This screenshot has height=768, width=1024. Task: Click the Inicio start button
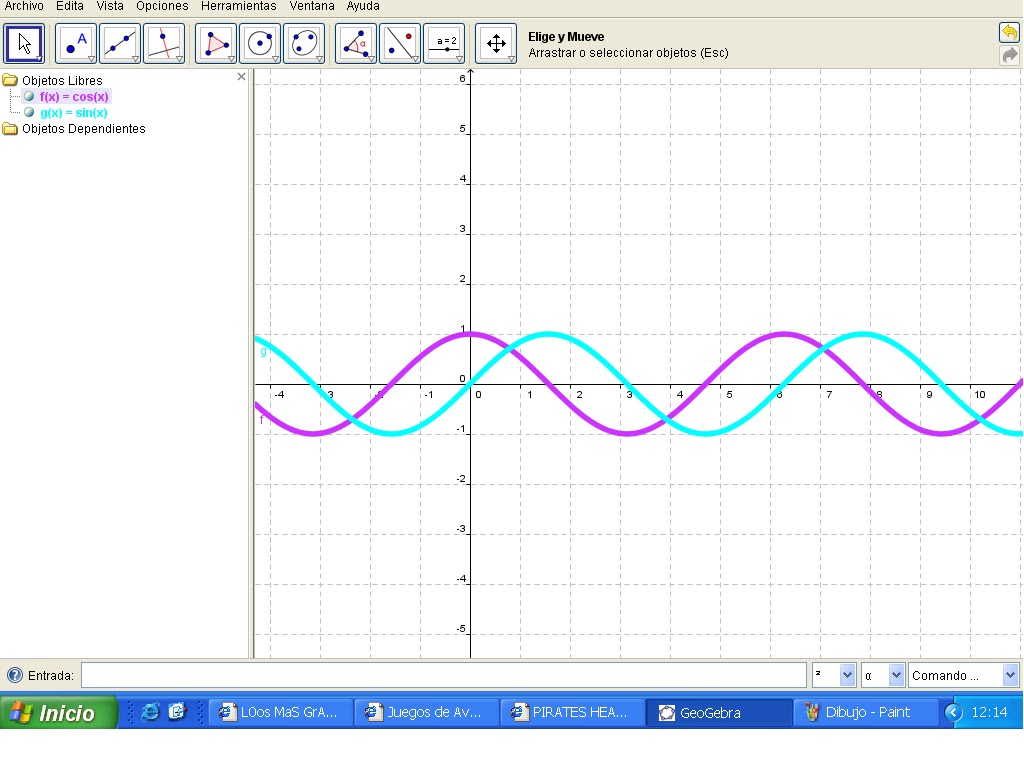pyautogui.click(x=59, y=712)
